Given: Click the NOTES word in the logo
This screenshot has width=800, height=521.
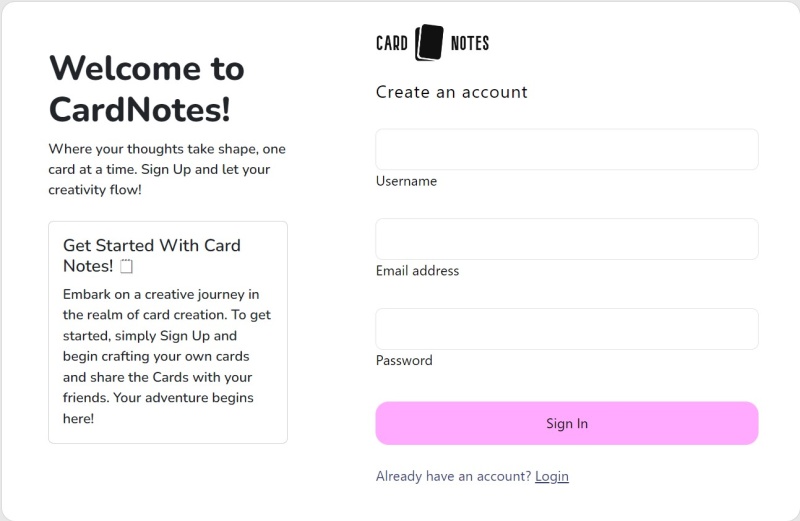Looking at the screenshot, I should (470, 43).
